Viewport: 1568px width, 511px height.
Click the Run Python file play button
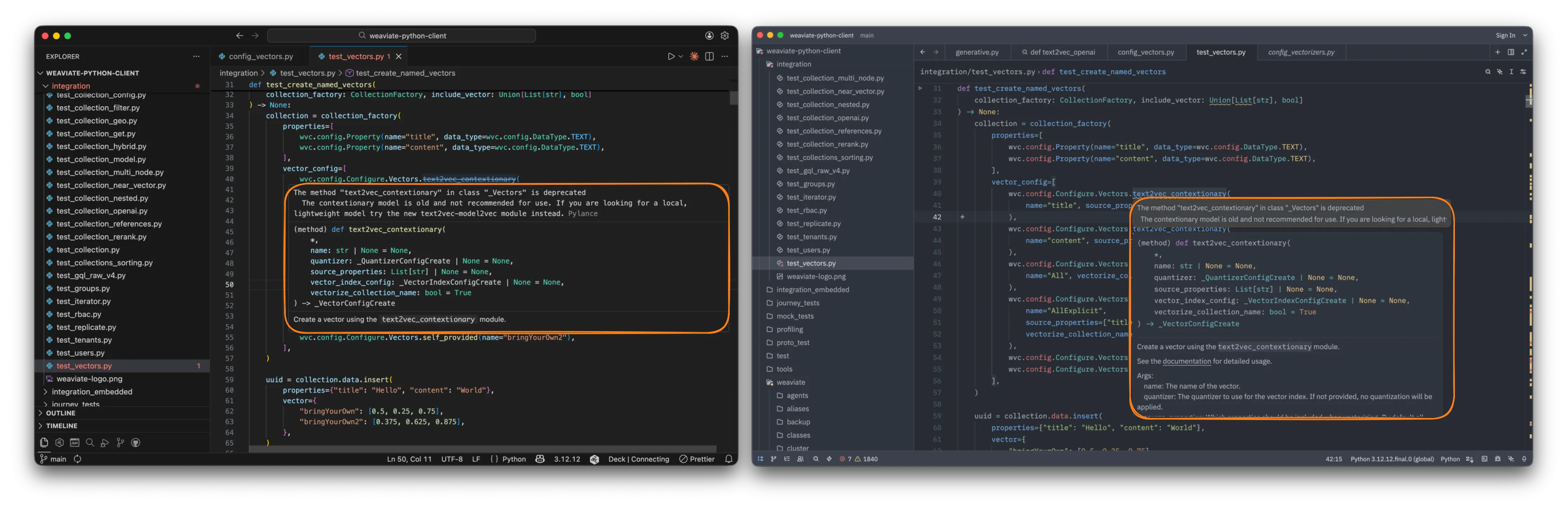tap(671, 57)
